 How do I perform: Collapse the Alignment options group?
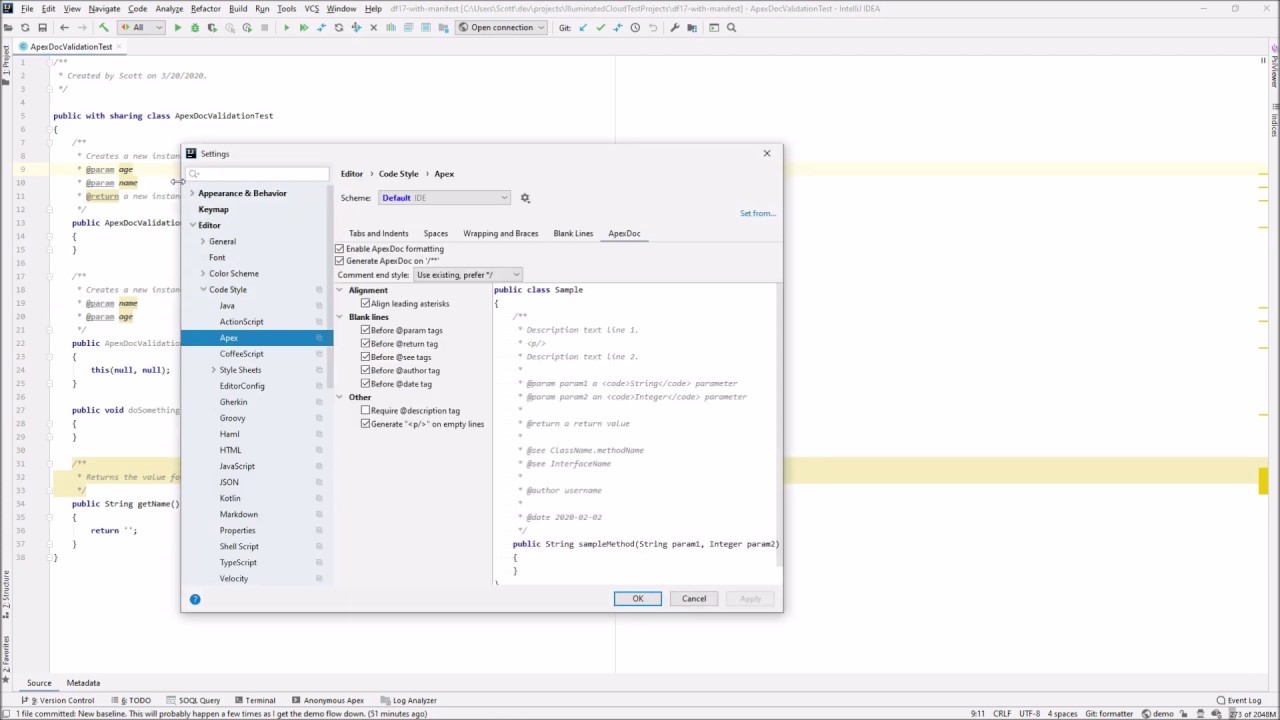339,290
